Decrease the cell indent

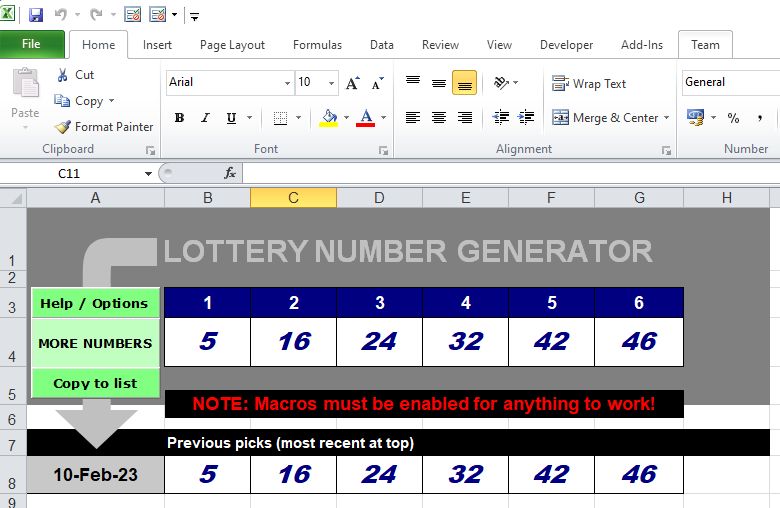[x=500, y=118]
